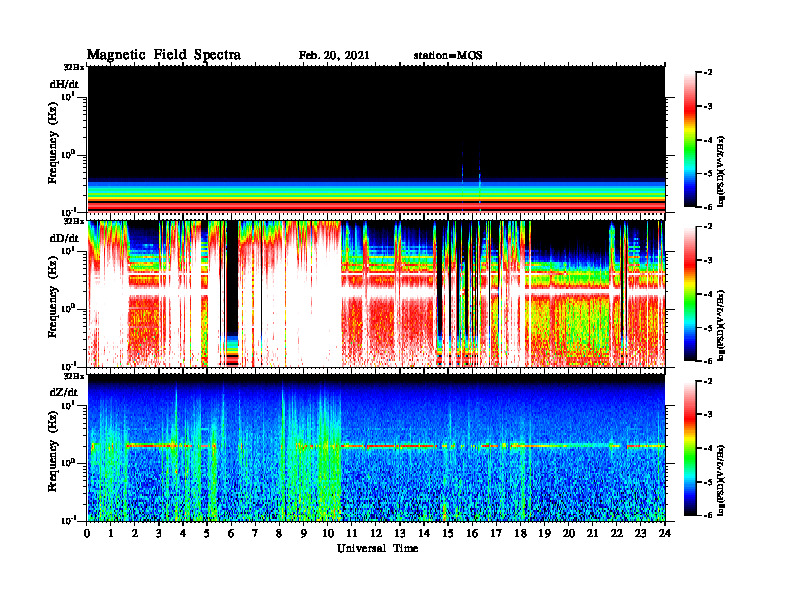Screen dimensions: 792x612
Task: Click hour tick label "14" on time axis
Action: 424,534
